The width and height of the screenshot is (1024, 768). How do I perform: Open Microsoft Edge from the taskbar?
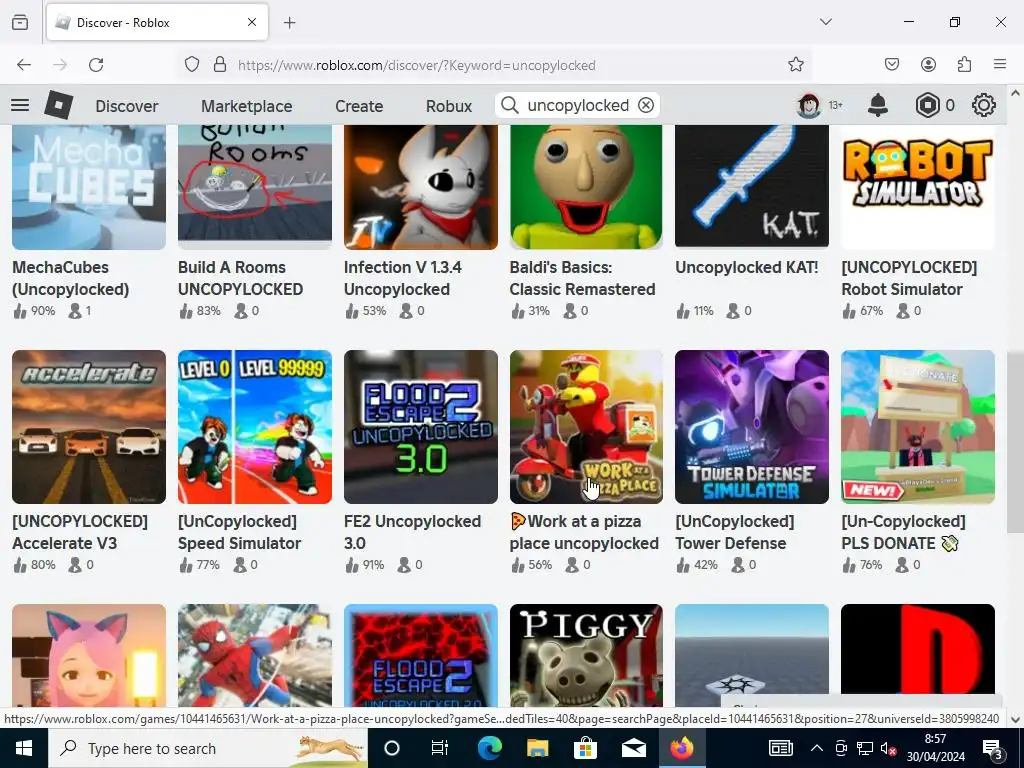[x=489, y=748]
